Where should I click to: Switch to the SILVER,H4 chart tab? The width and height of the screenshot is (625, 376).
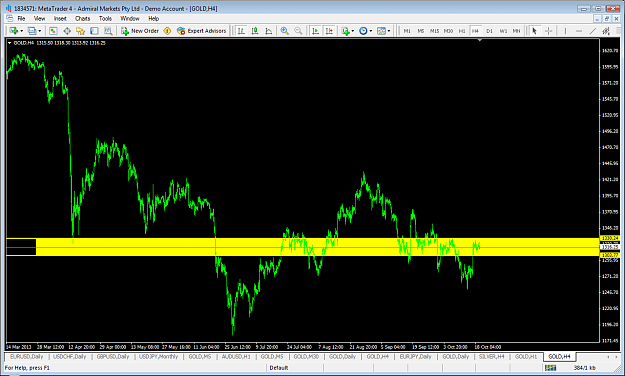tap(491, 356)
